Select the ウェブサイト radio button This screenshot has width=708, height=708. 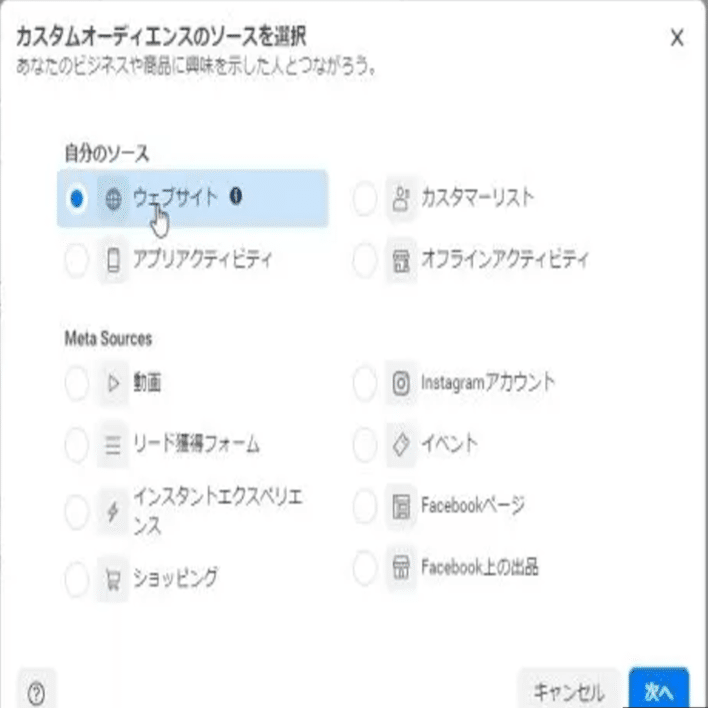pos(76,199)
